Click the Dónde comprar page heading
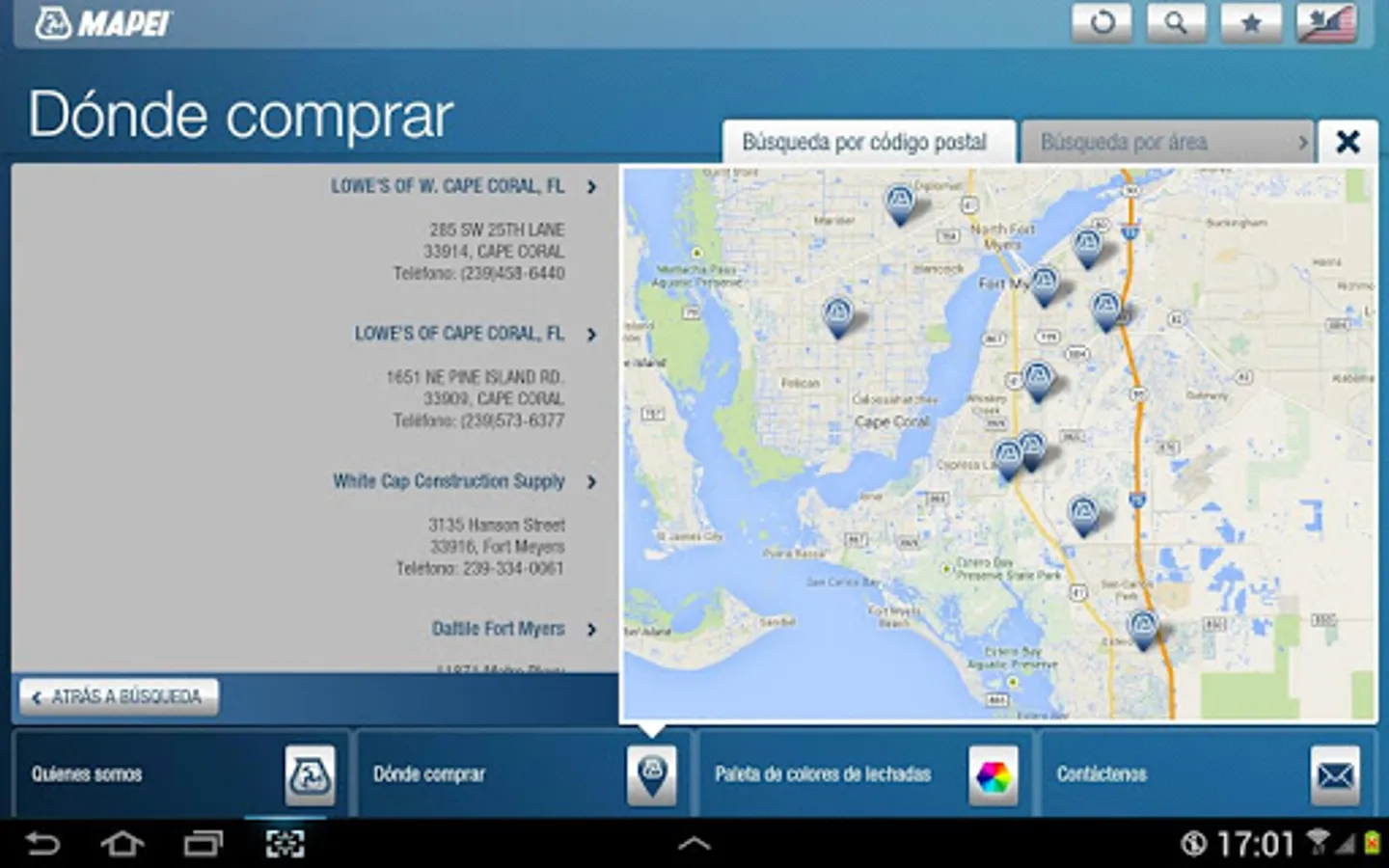Screen dimensions: 1389x868 (240, 115)
